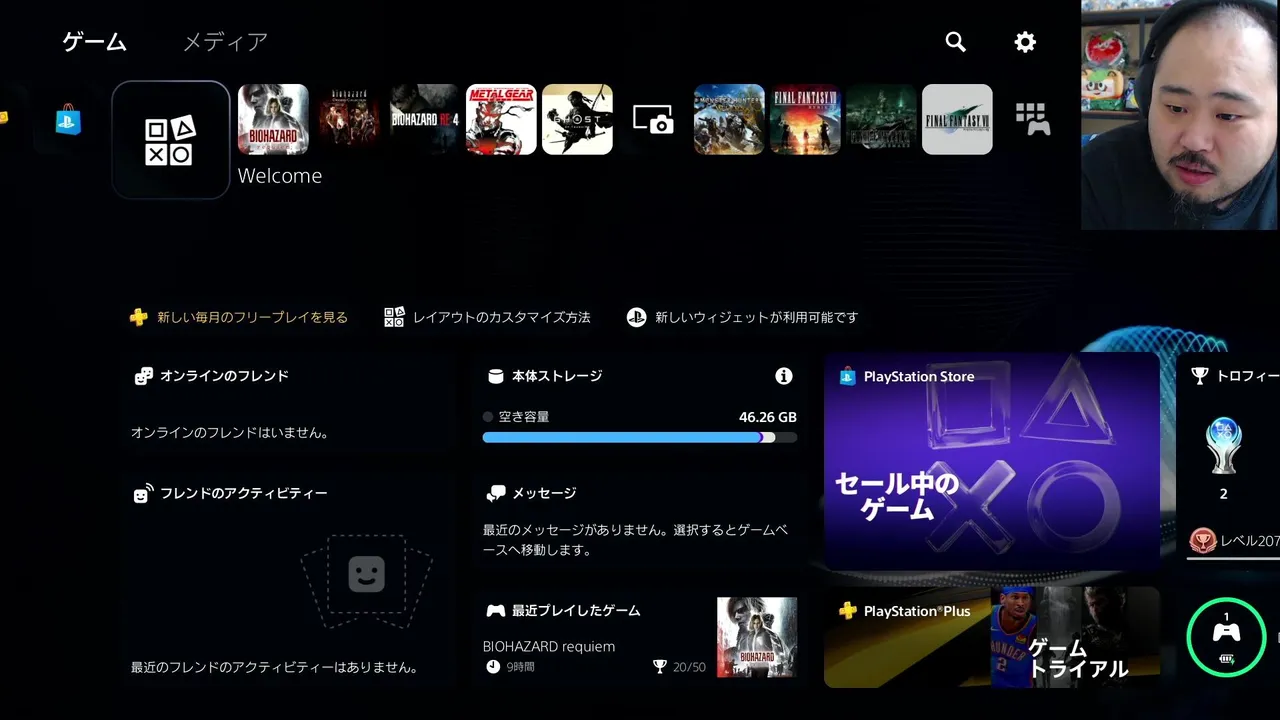Click the 20/50 trophy progress text
The image size is (1280, 720).
click(x=689, y=667)
